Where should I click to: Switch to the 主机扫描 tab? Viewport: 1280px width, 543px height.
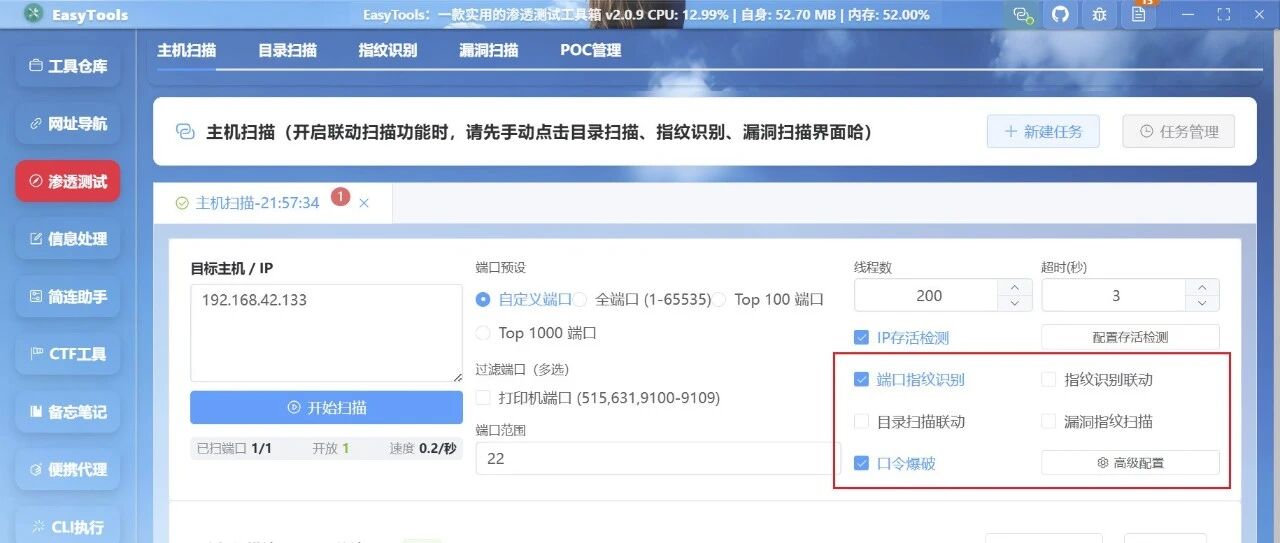pyautogui.click(x=186, y=50)
